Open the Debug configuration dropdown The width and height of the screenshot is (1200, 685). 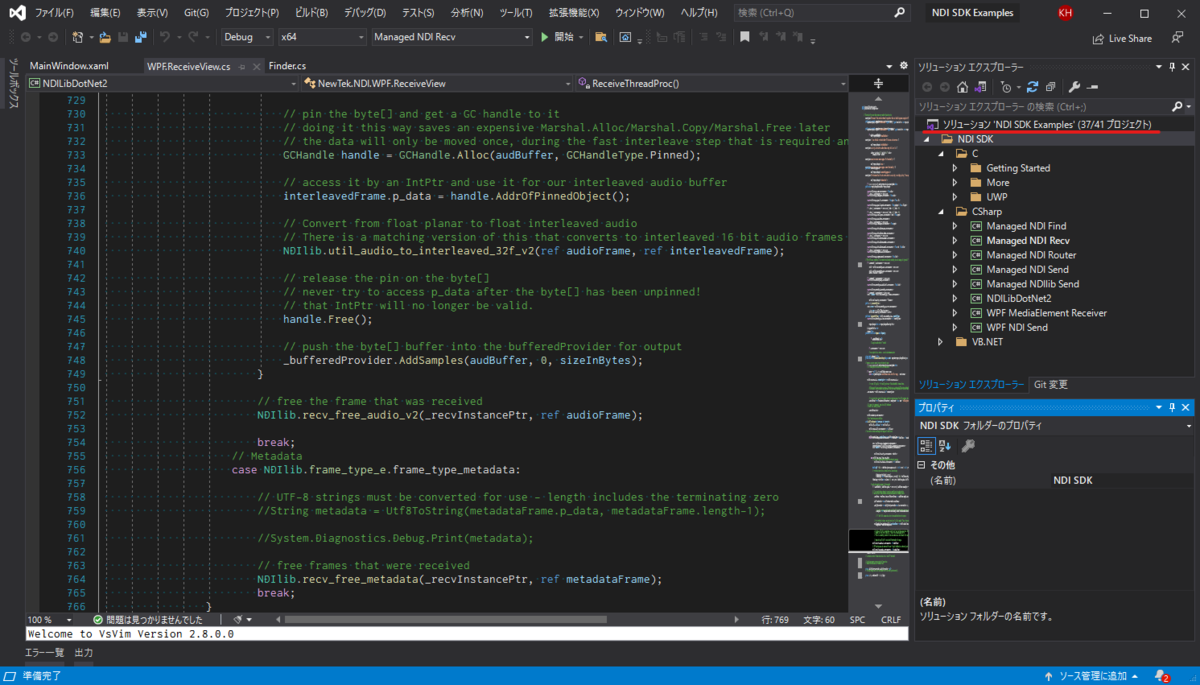[247, 37]
